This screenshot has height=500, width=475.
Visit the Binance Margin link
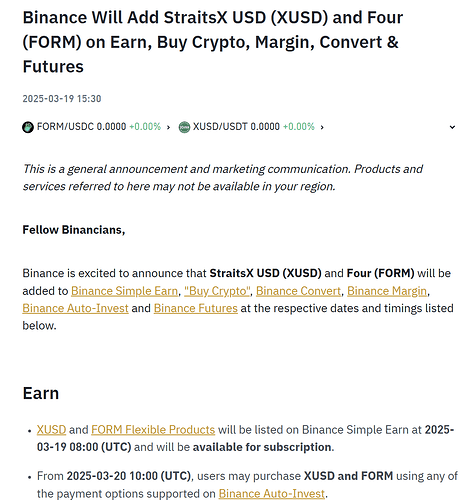point(387,291)
